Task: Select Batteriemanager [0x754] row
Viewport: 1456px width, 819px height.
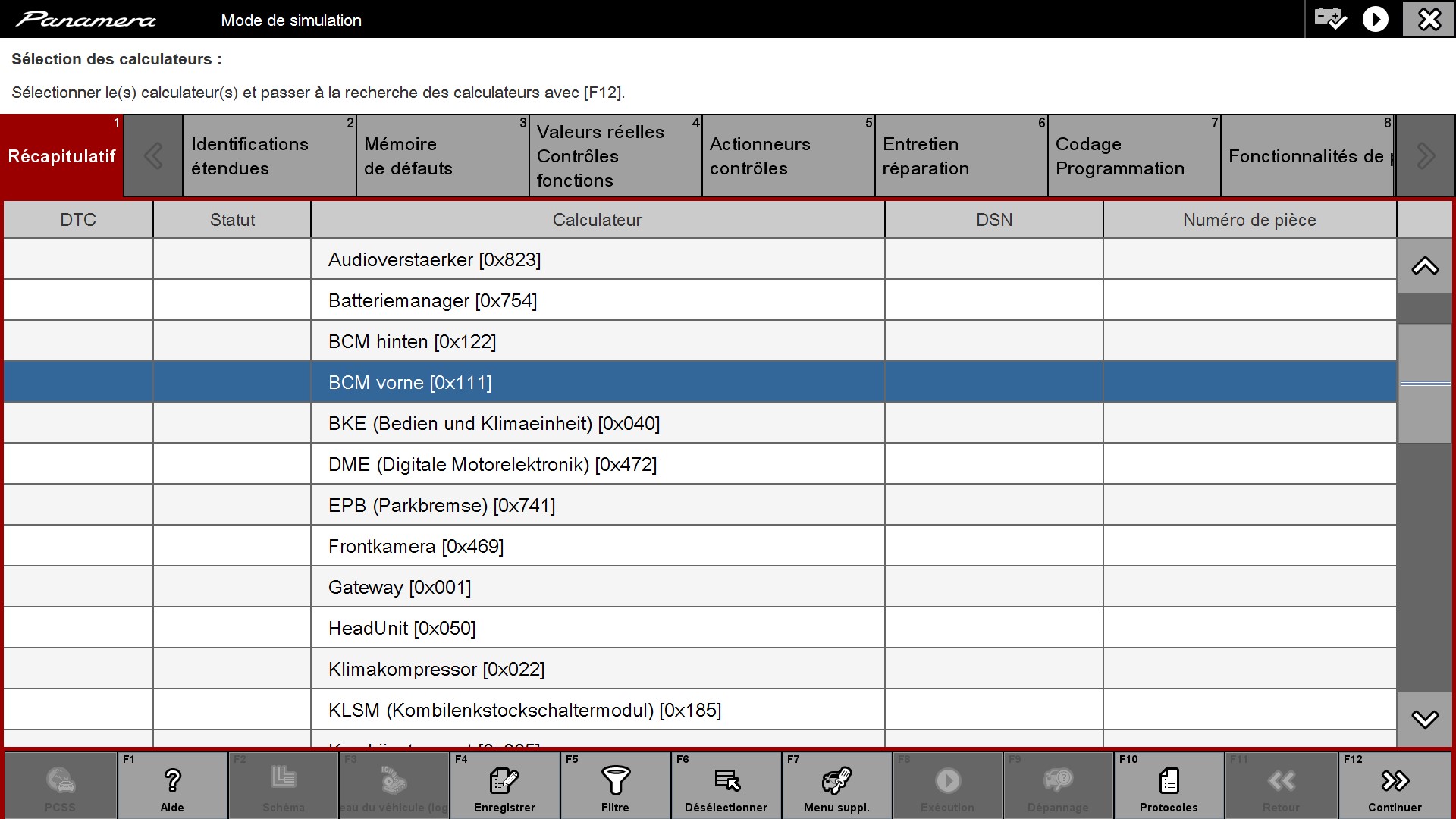Action: (x=700, y=300)
